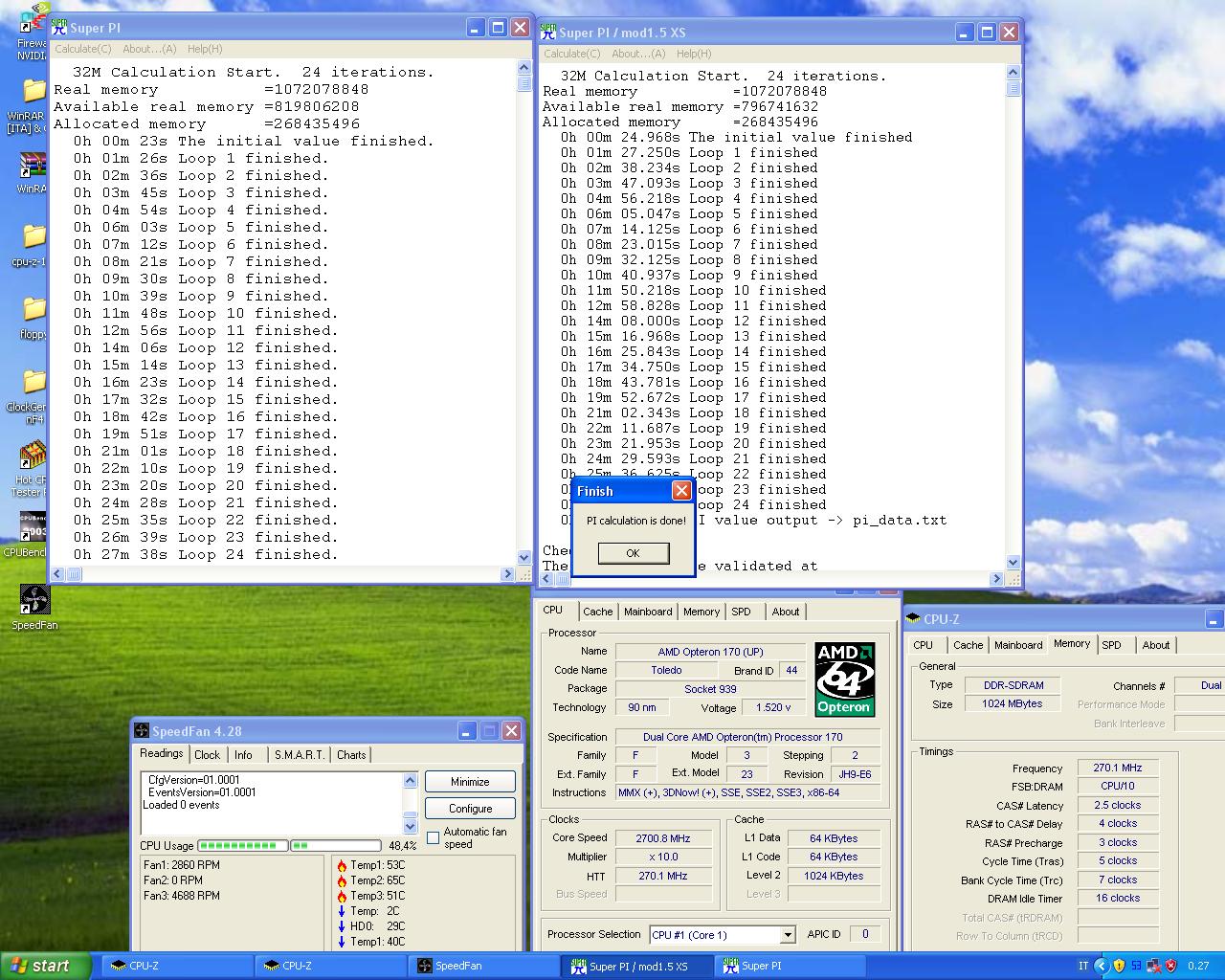This screenshot has width=1225, height=980.
Task: Click the Core Speed 2700.8 MHz field
Action: coord(663,838)
